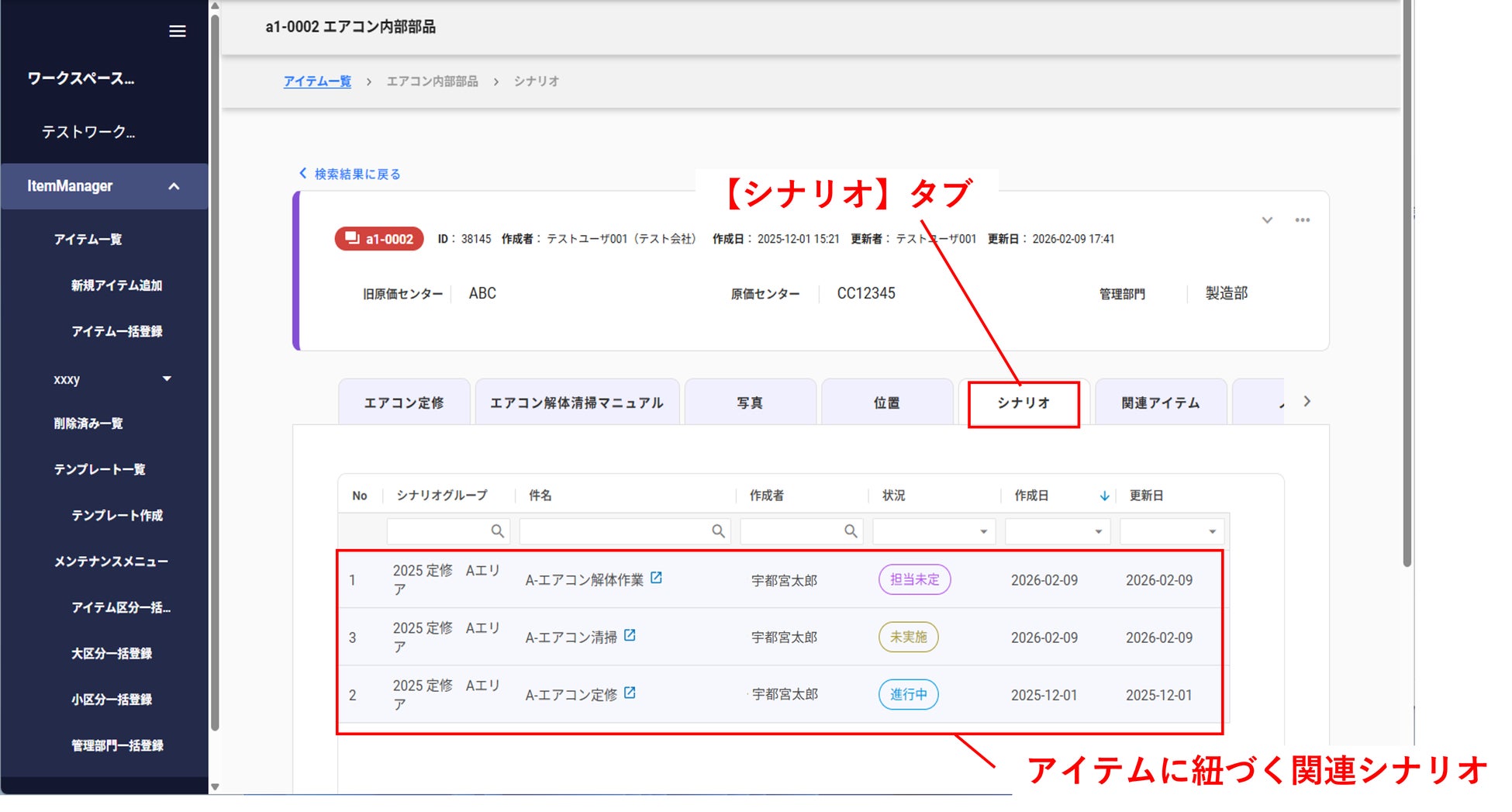The height and width of the screenshot is (812, 1512).
Task: Open the 状況 filter dropdown
Action: click(x=983, y=531)
